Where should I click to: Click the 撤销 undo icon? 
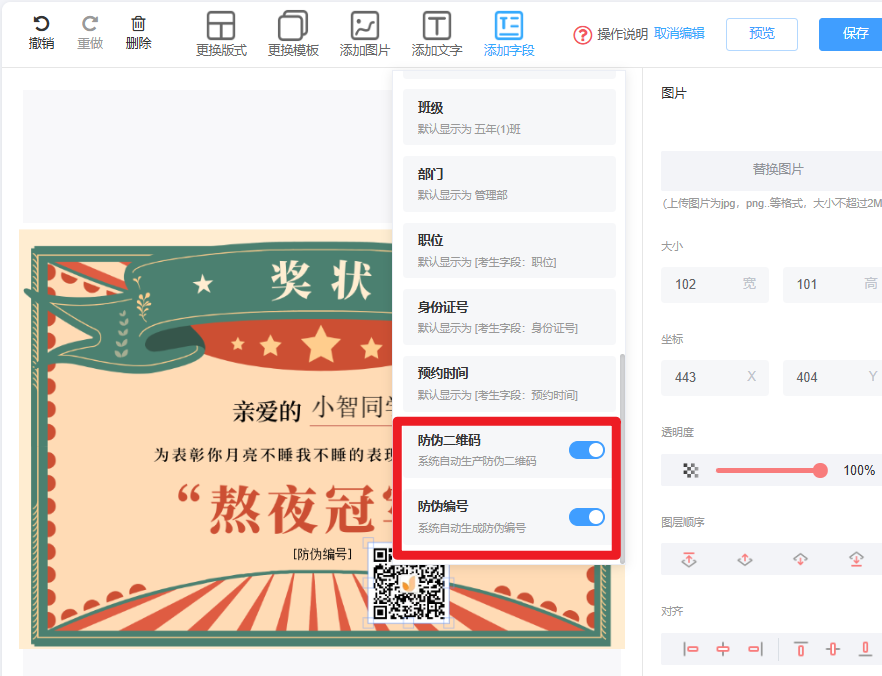pos(41,24)
